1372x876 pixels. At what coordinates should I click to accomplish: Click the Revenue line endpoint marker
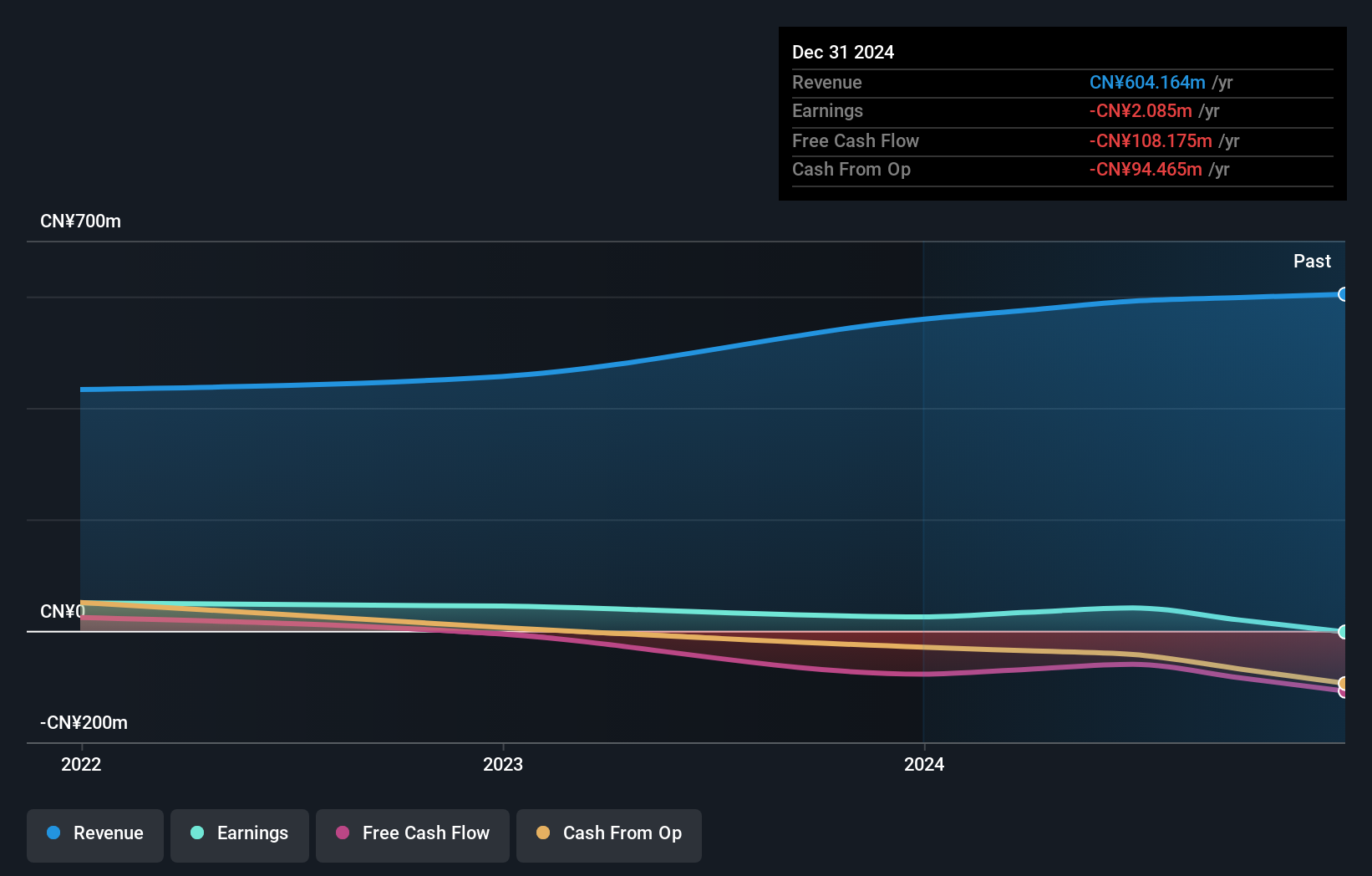pos(1343,294)
